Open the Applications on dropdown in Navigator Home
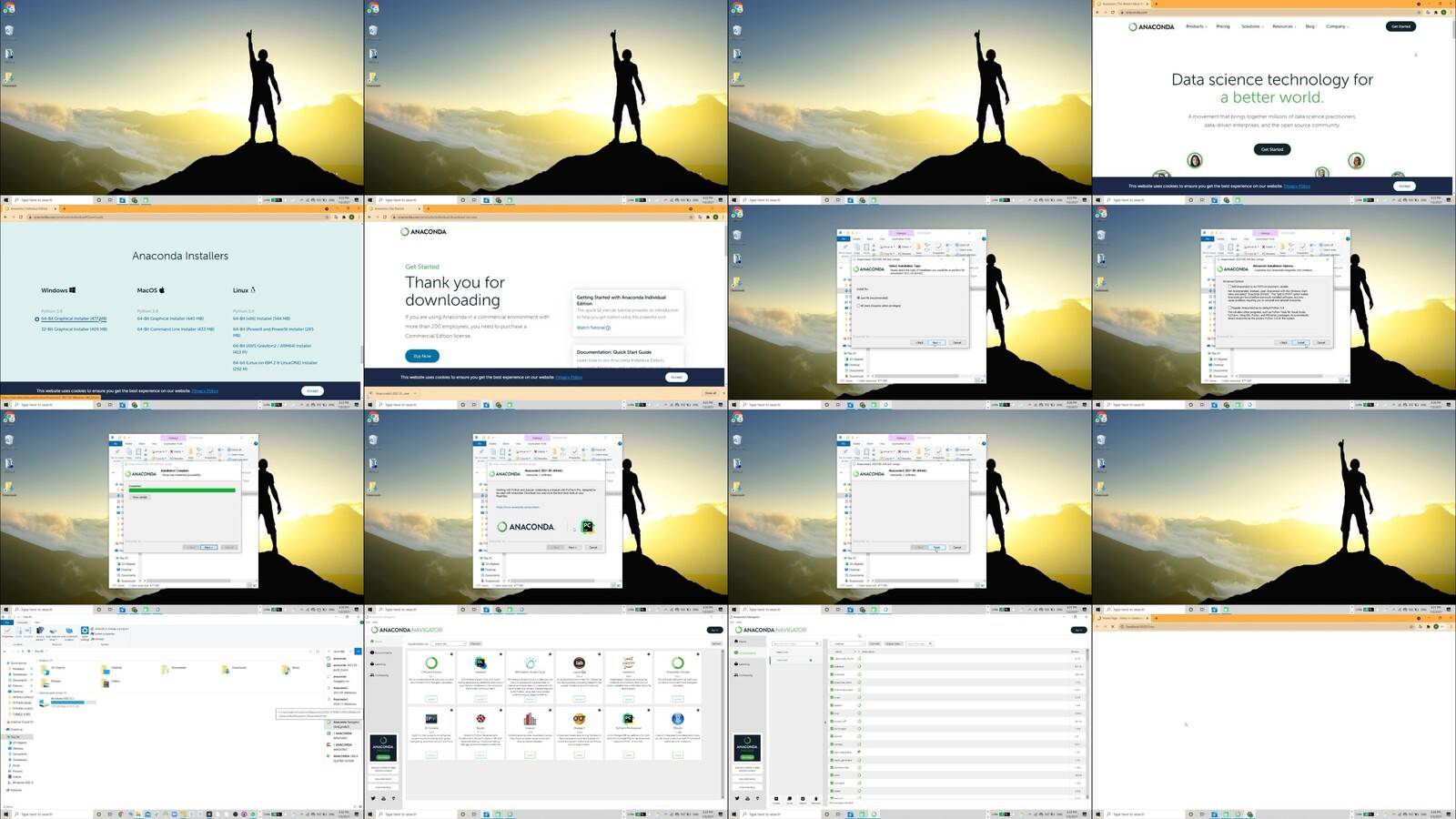 [x=449, y=643]
